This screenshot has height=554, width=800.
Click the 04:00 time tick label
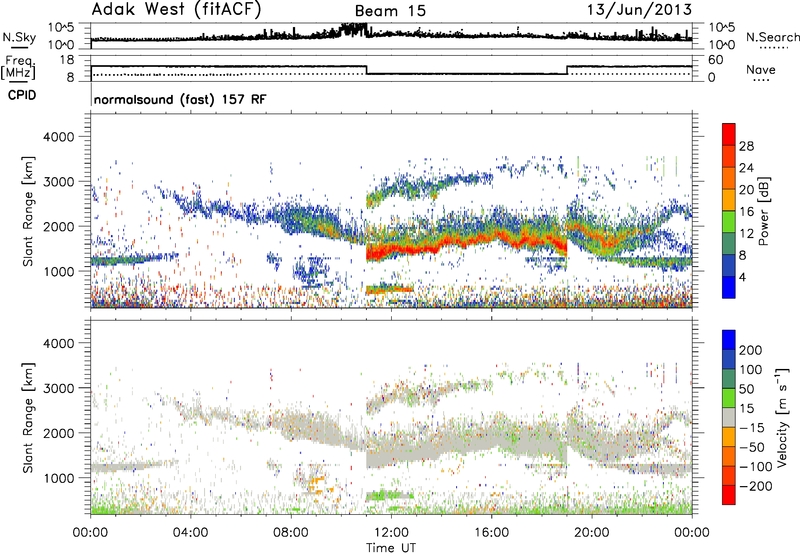click(x=191, y=533)
